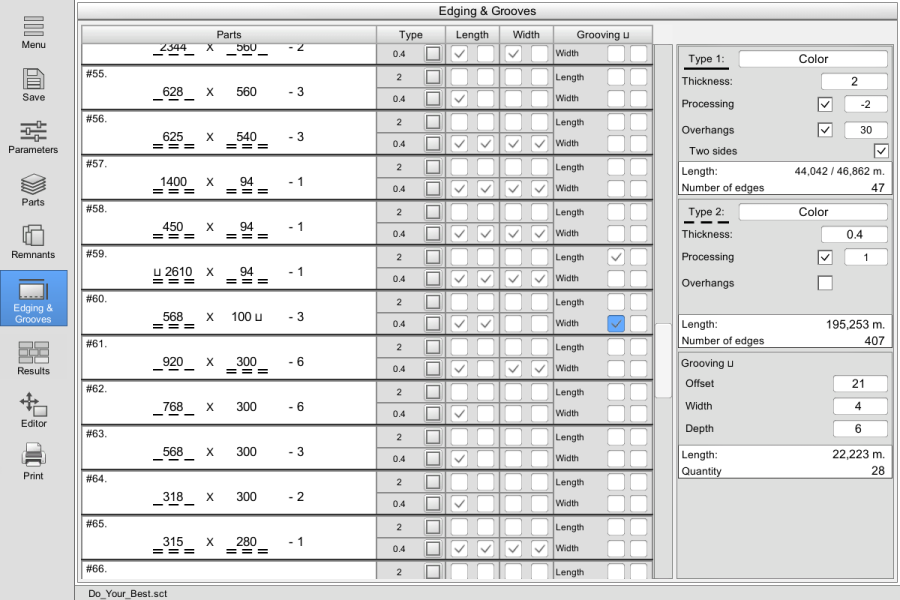Open the Parameters sliders icon
The height and width of the screenshot is (600, 900).
tap(33, 131)
